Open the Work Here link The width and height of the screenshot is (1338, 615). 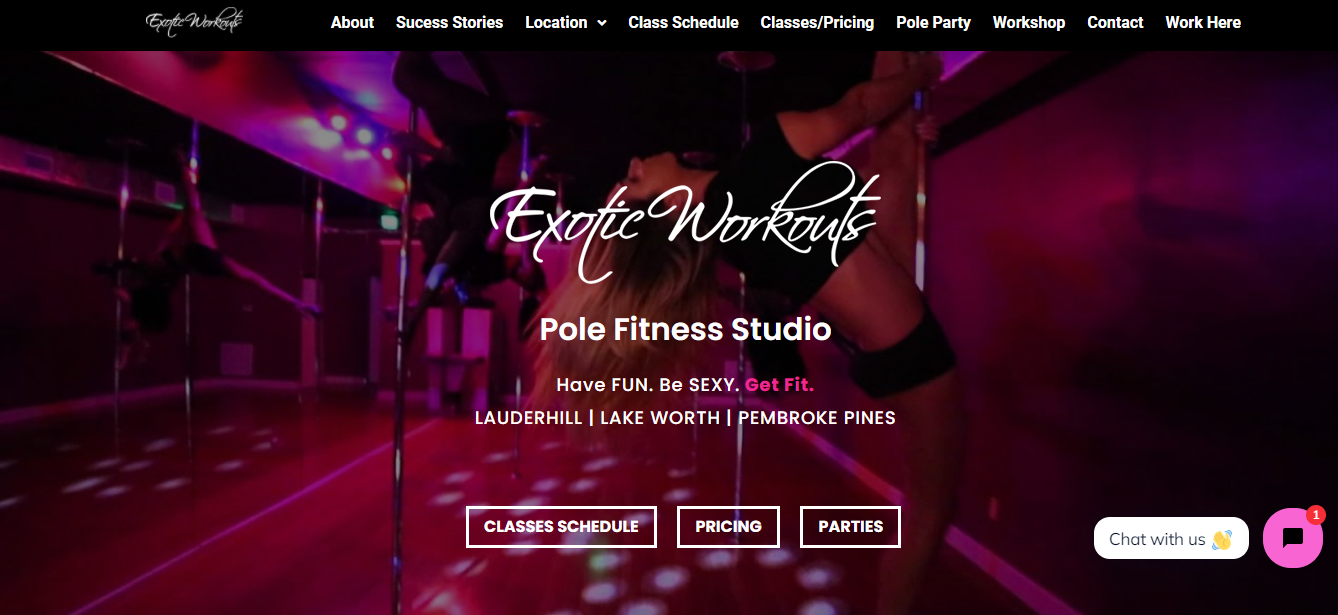point(1203,22)
